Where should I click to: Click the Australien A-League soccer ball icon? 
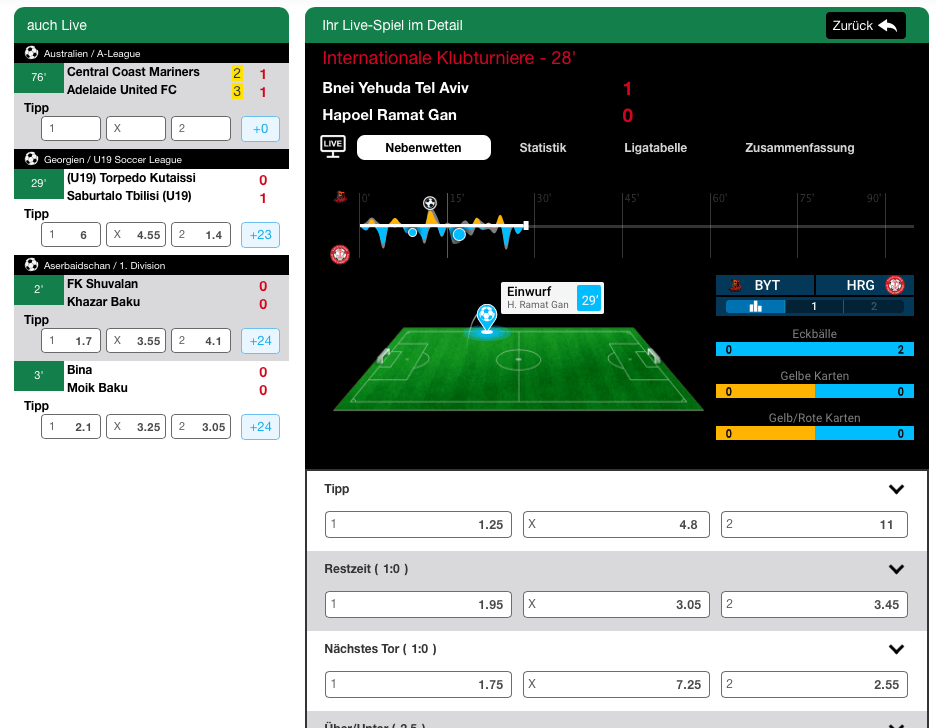[x=32, y=53]
